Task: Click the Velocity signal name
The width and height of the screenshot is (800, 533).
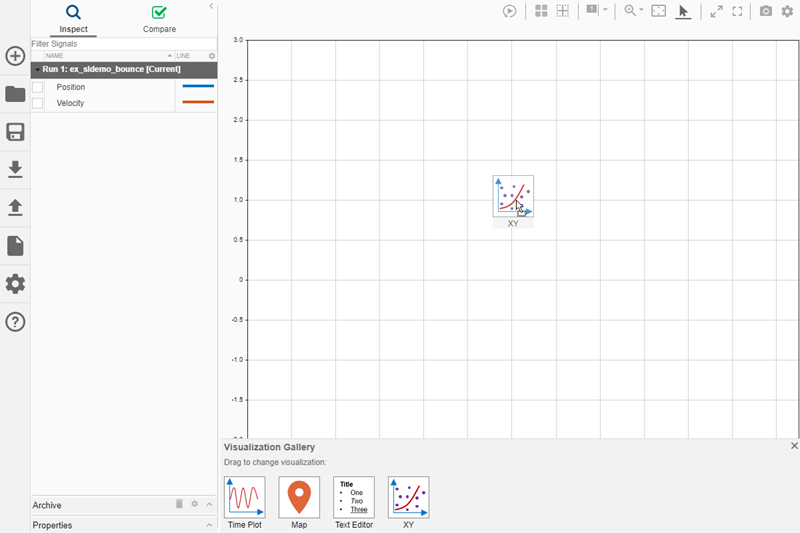Action: point(70,103)
